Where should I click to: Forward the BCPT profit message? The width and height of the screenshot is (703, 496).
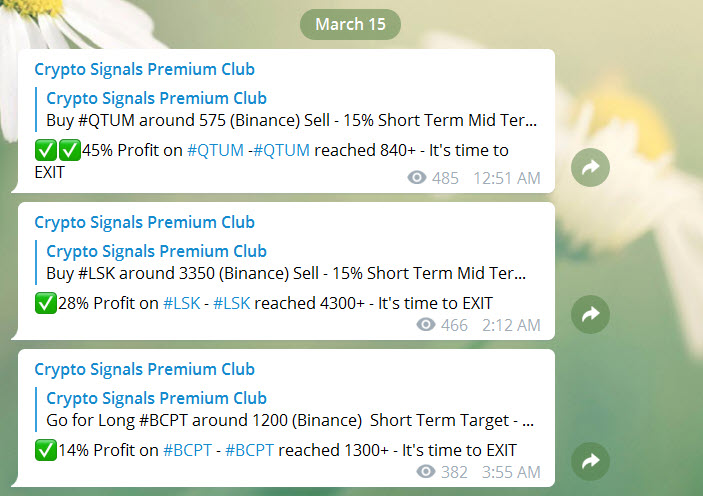(590, 461)
